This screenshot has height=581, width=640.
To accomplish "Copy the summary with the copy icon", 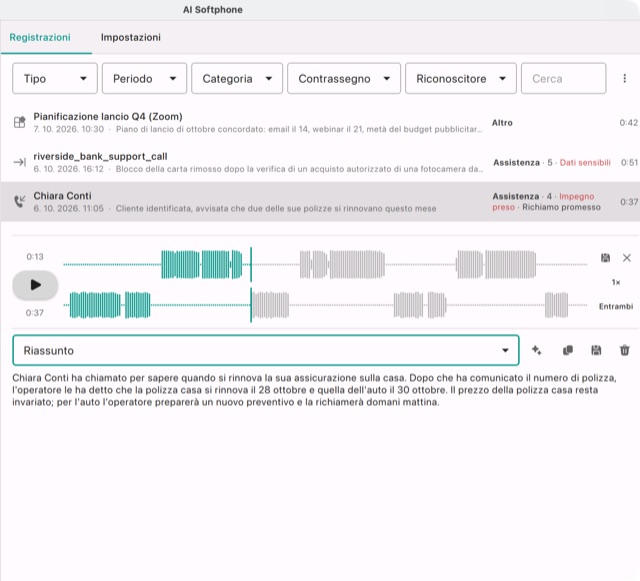I will click(x=567, y=350).
